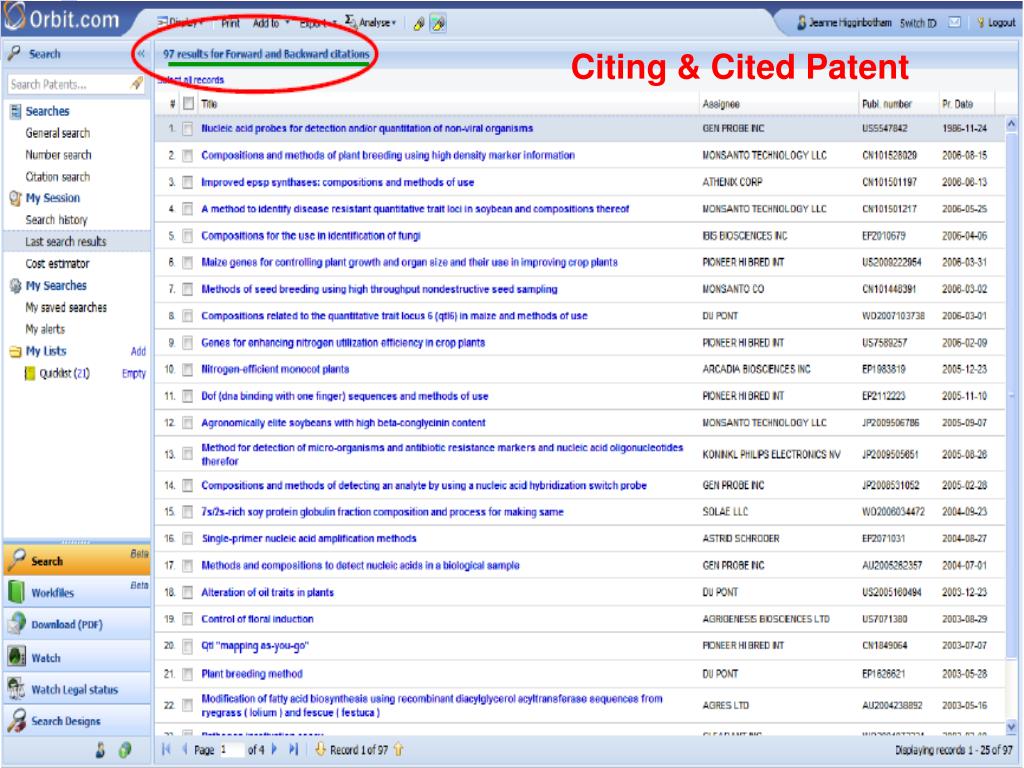Viewport: 1024px width, 768px height.
Task: Click Print in the toolbar
Action: [x=230, y=23]
